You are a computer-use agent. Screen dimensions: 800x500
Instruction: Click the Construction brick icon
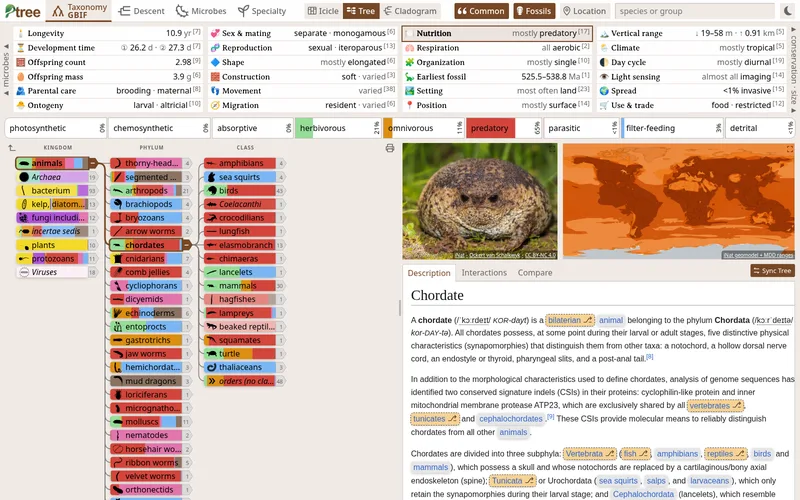[x=215, y=77]
